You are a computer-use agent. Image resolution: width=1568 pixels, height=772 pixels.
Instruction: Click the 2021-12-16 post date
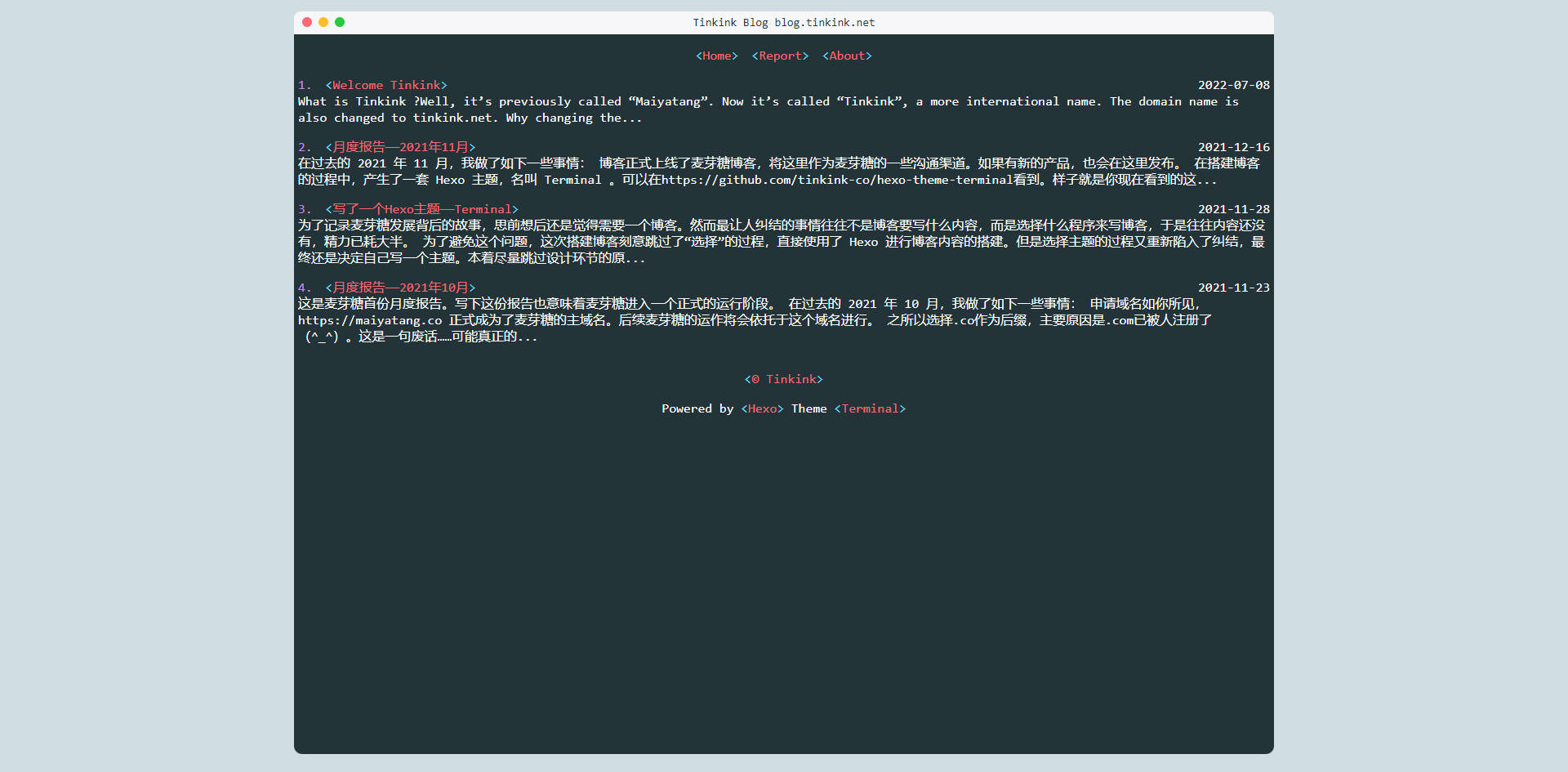tap(1233, 147)
